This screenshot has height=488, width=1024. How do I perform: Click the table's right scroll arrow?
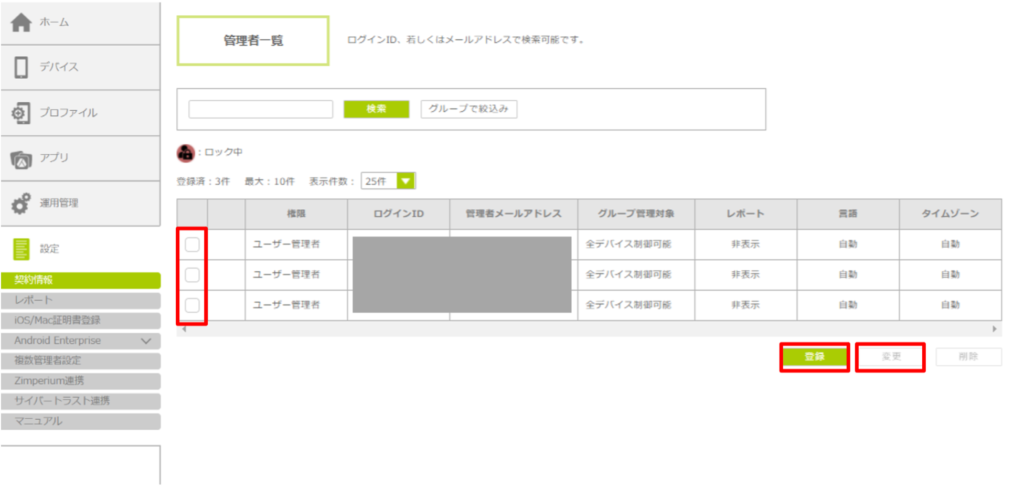994,329
